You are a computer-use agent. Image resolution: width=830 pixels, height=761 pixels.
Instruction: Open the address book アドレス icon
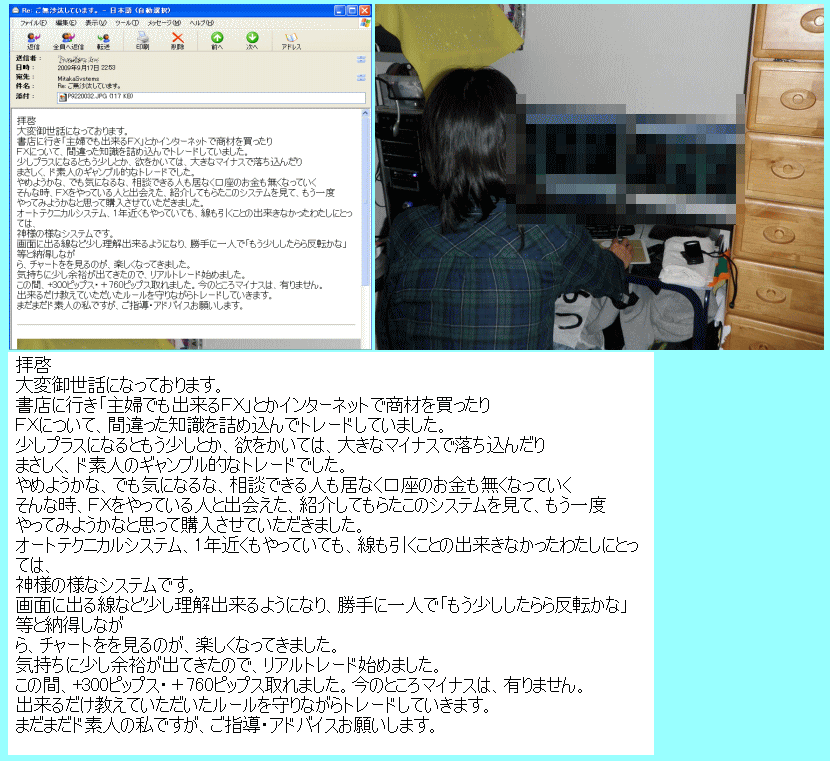pyautogui.click(x=291, y=40)
